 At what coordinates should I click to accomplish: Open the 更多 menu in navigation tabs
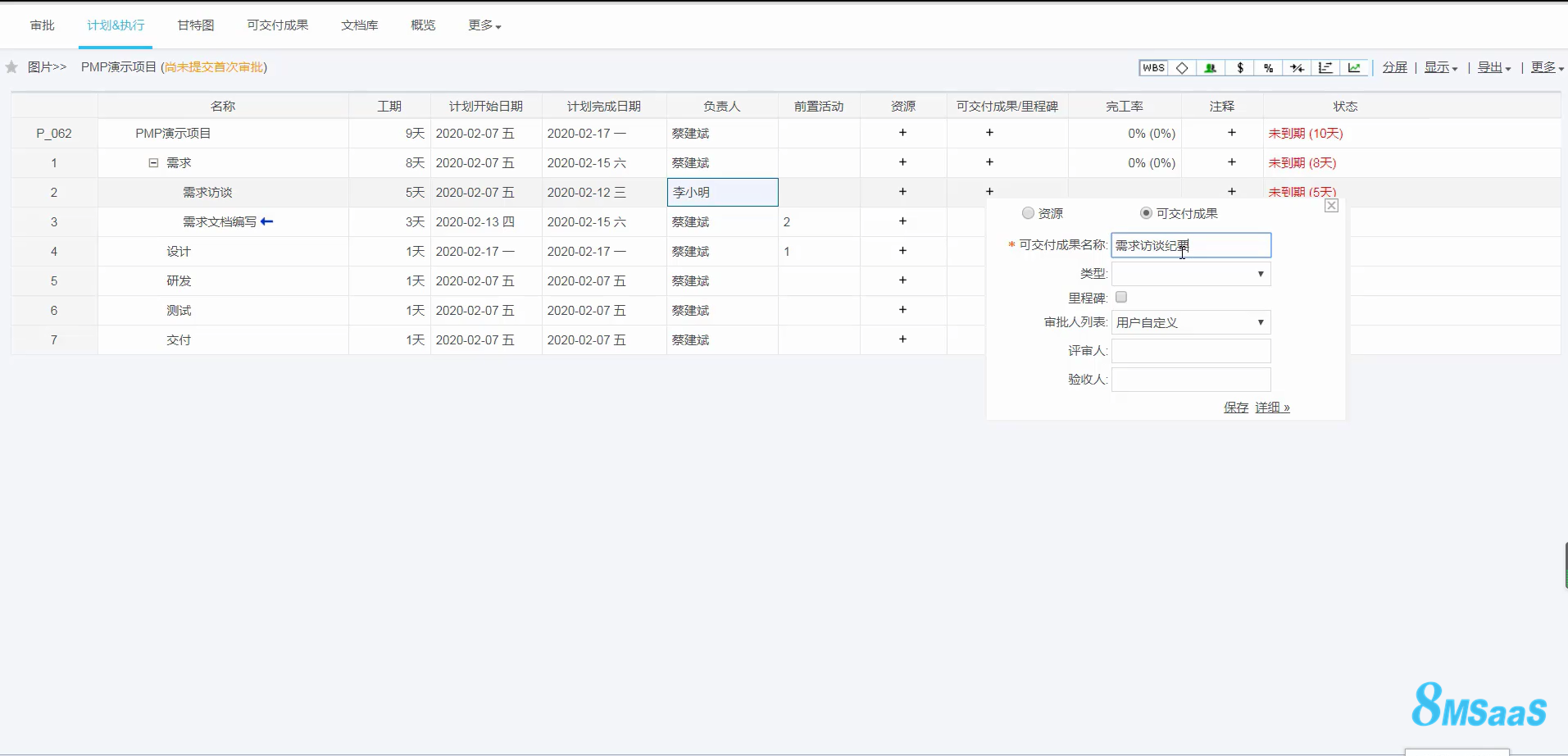[x=484, y=25]
